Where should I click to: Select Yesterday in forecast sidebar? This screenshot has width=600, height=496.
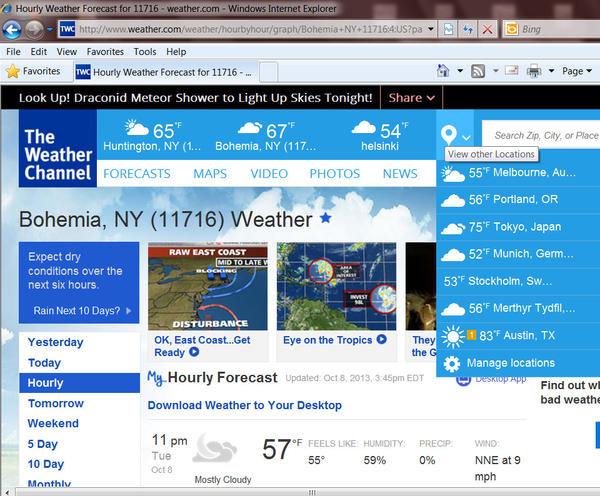coord(55,342)
